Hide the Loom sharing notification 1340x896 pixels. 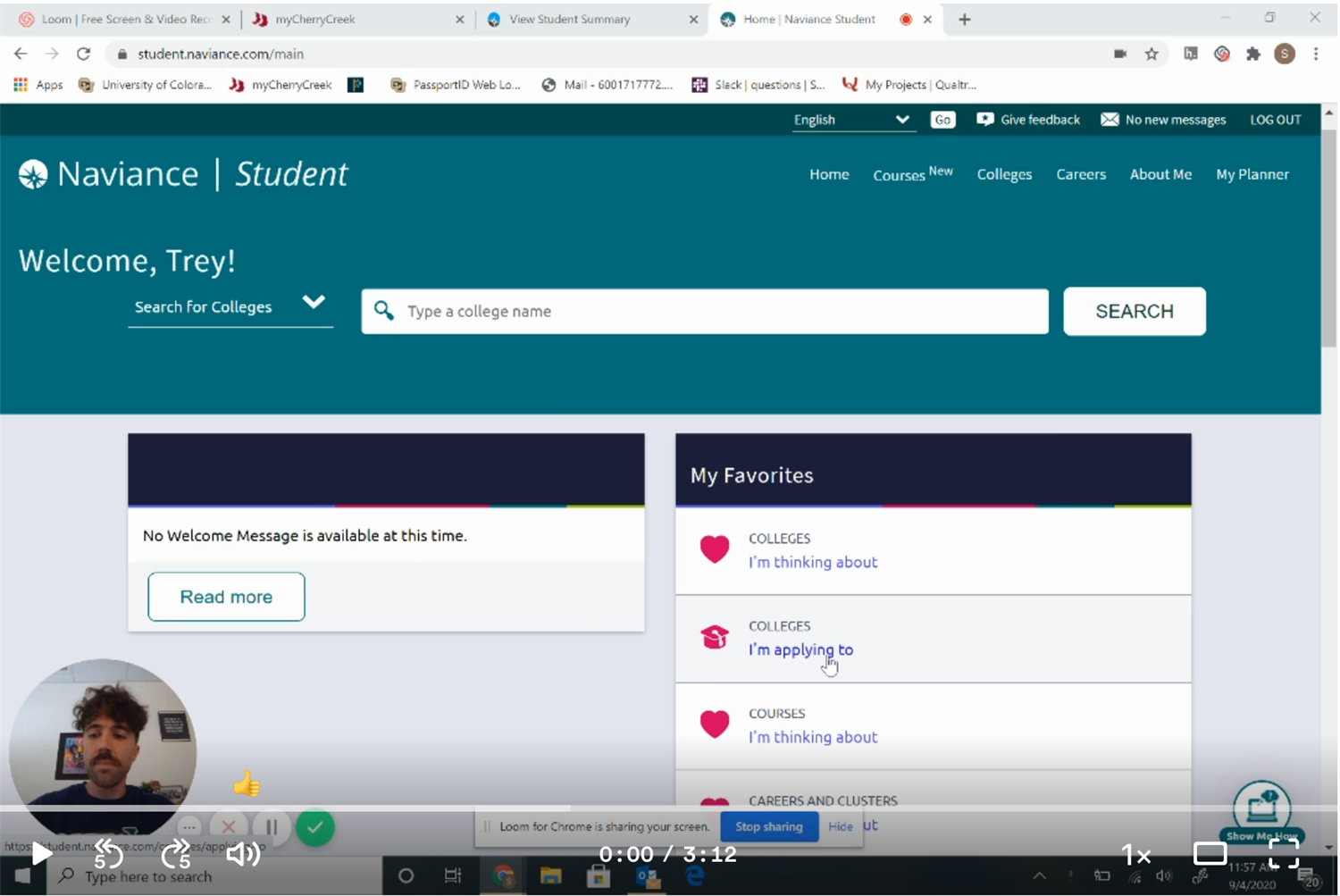point(840,826)
